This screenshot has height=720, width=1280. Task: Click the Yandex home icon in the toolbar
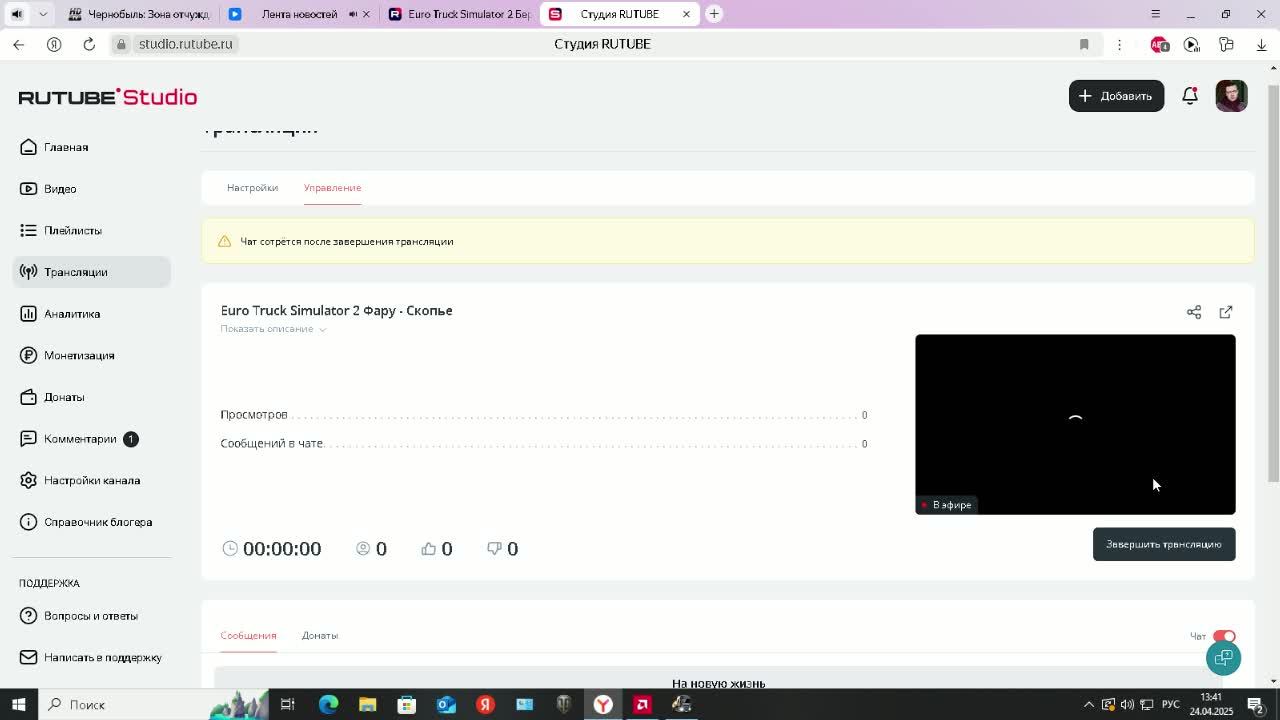pos(54,44)
